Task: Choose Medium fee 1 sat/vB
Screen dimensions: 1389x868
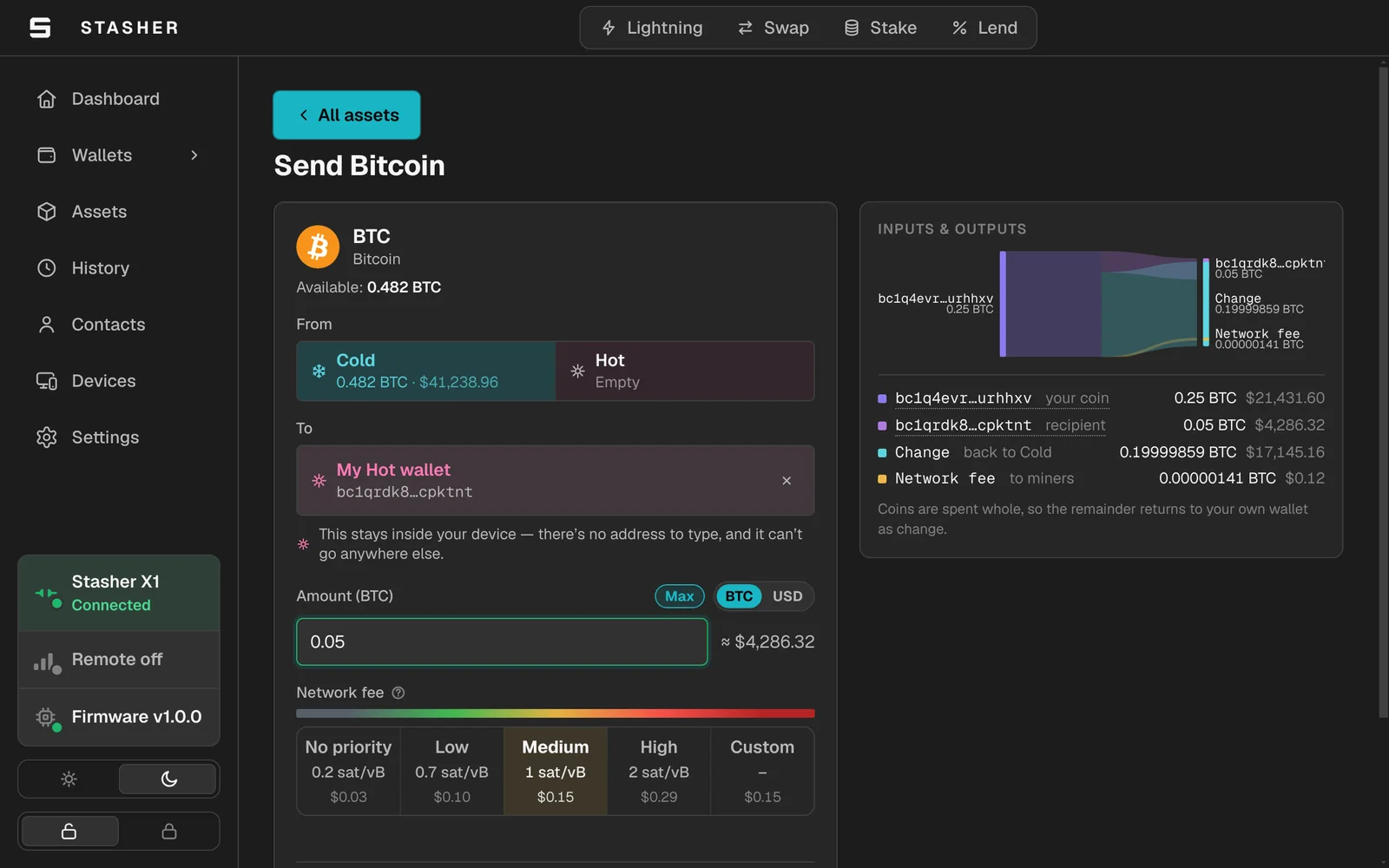Action: click(556, 771)
